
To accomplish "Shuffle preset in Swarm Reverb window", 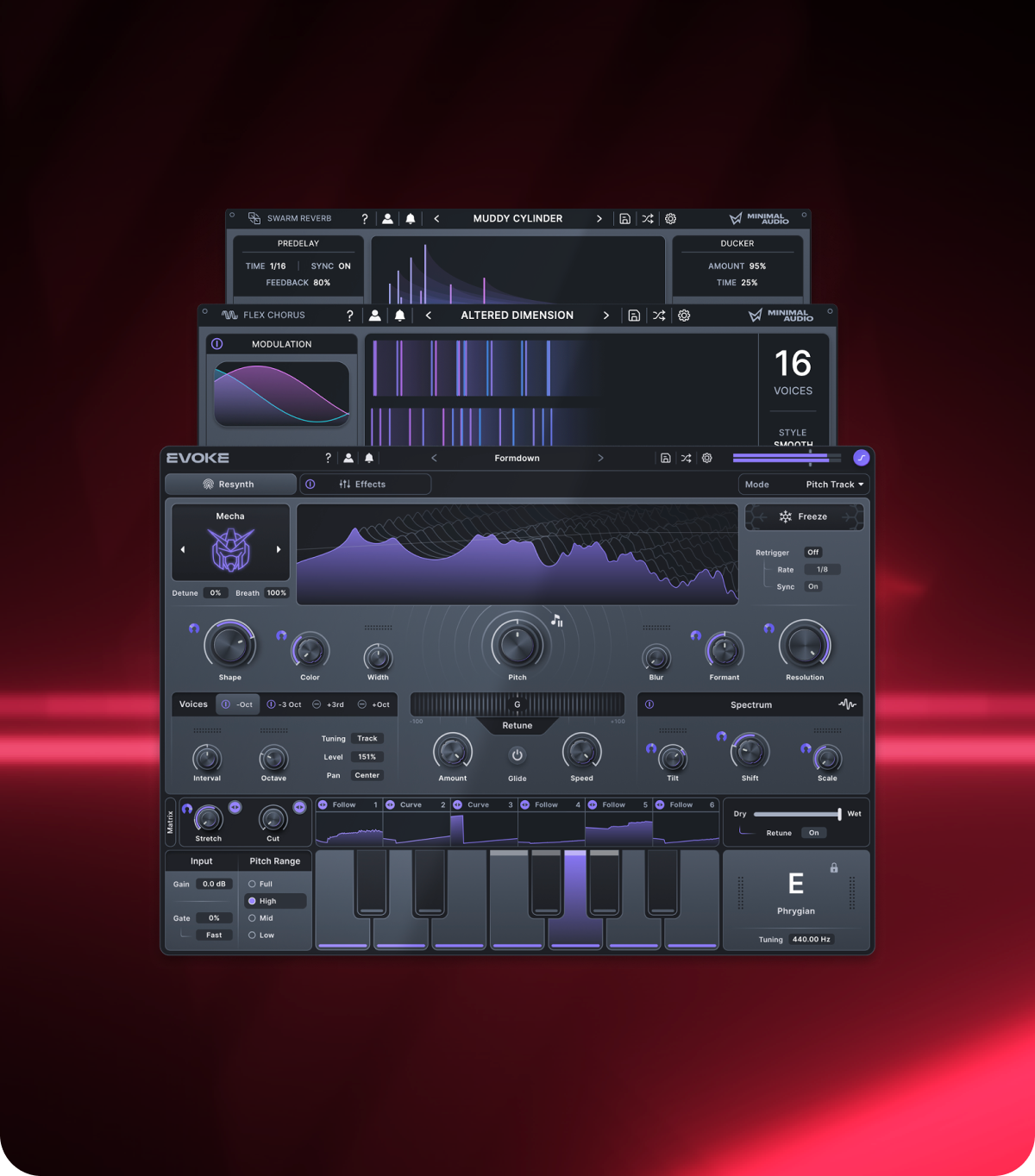I will pyautogui.click(x=648, y=219).
